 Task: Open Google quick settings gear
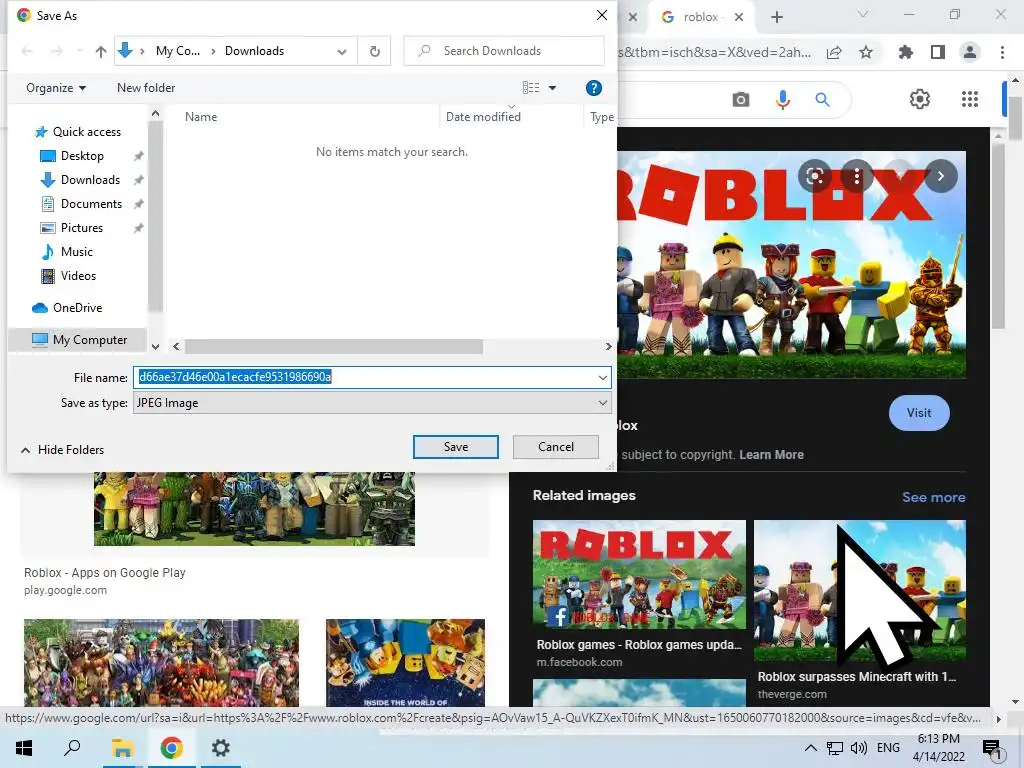(920, 99)
